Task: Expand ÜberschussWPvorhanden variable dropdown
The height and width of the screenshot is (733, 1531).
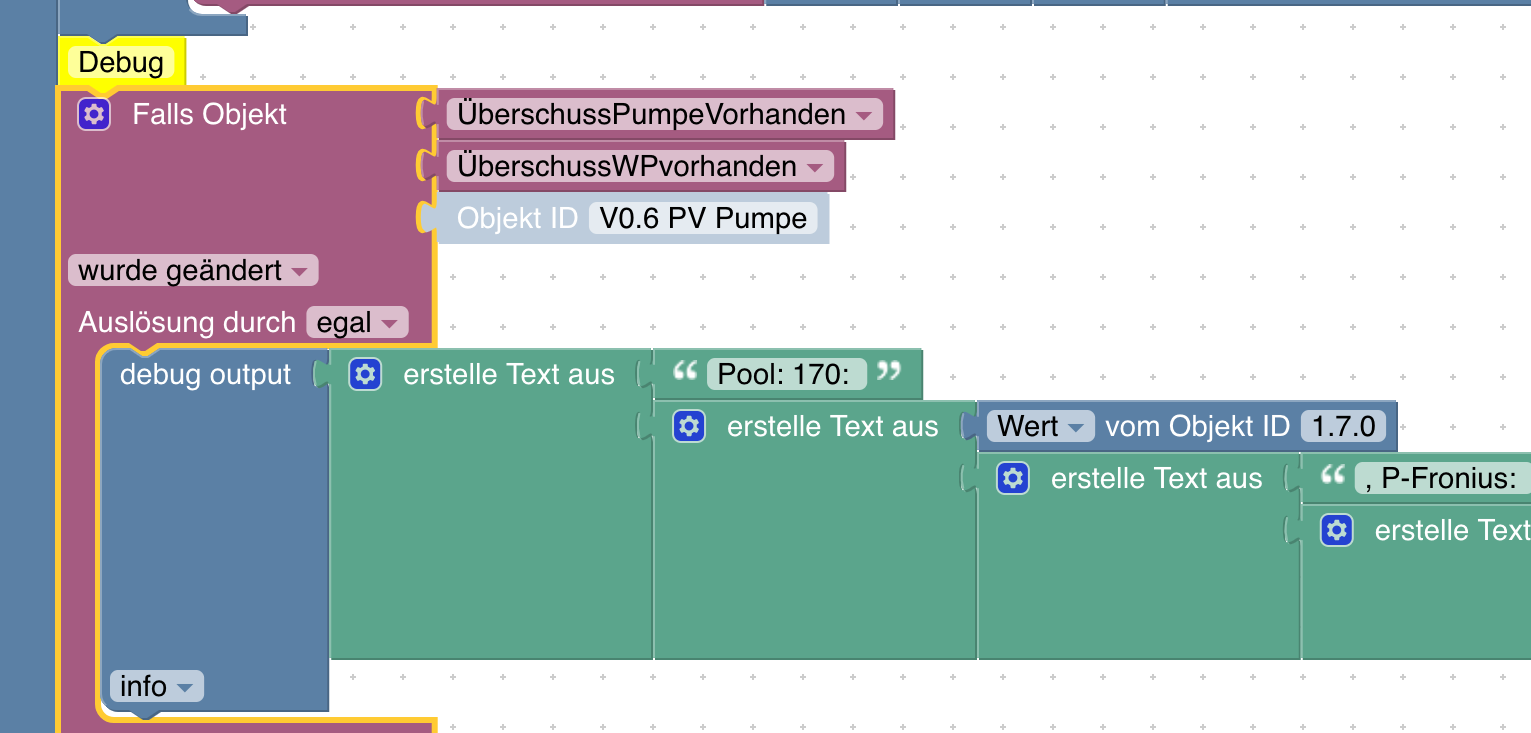Action: [x=814, y=167]
